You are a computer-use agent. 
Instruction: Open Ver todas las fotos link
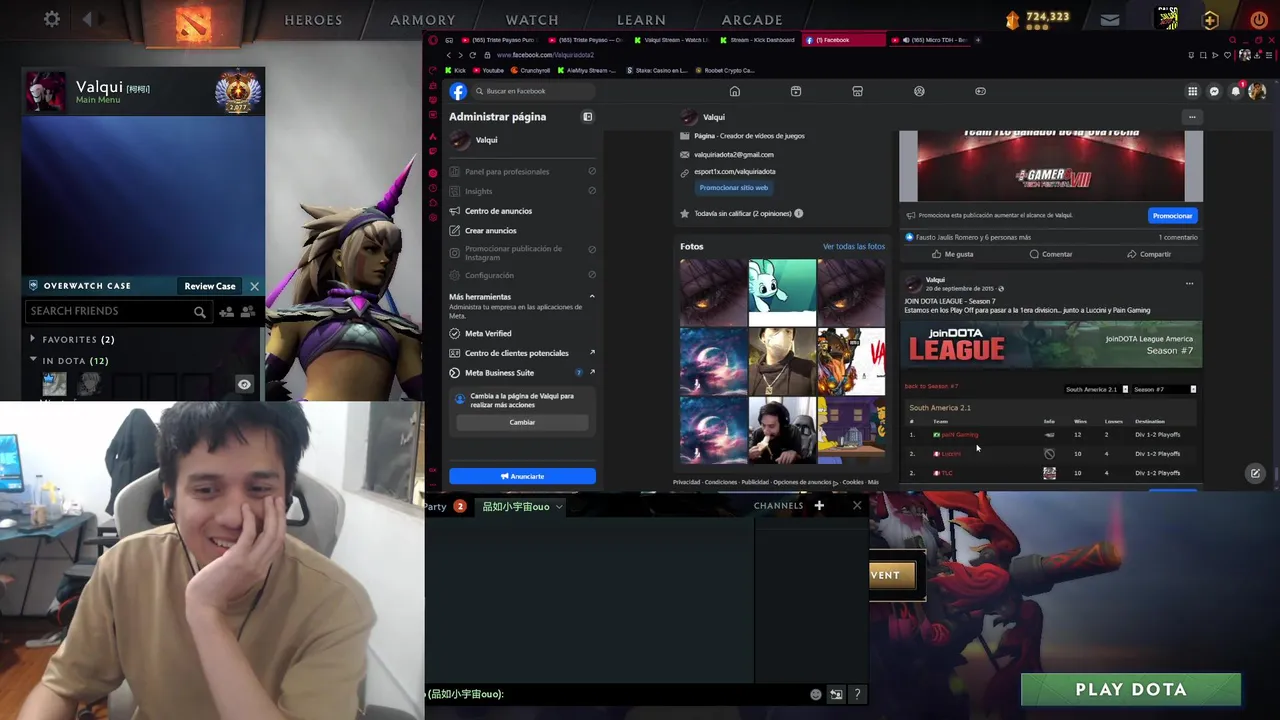[854, 246]
